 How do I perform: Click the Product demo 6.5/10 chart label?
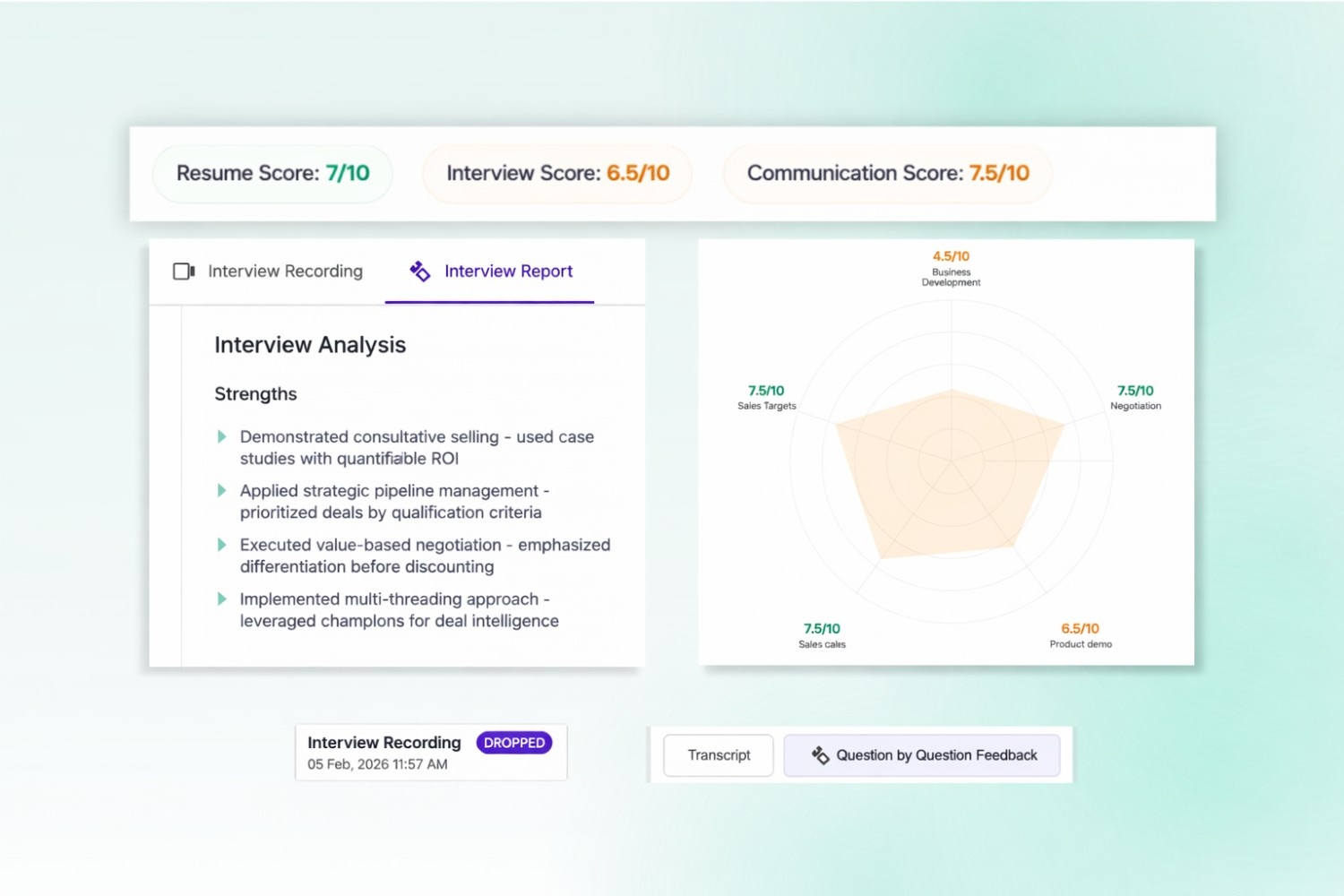point(1081,635)
